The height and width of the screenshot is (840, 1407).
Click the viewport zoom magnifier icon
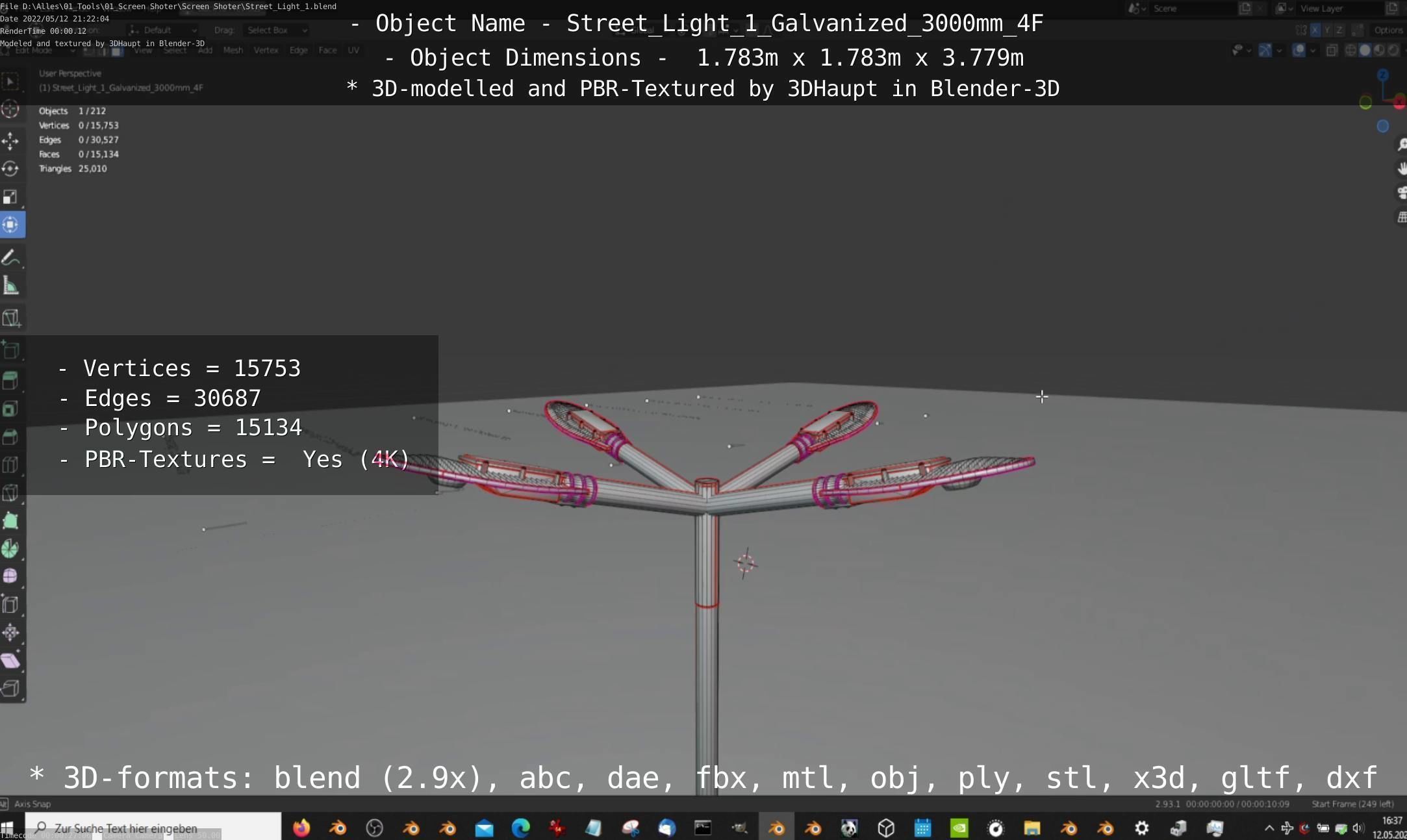pyautogui.click(x=1401, y=144)
